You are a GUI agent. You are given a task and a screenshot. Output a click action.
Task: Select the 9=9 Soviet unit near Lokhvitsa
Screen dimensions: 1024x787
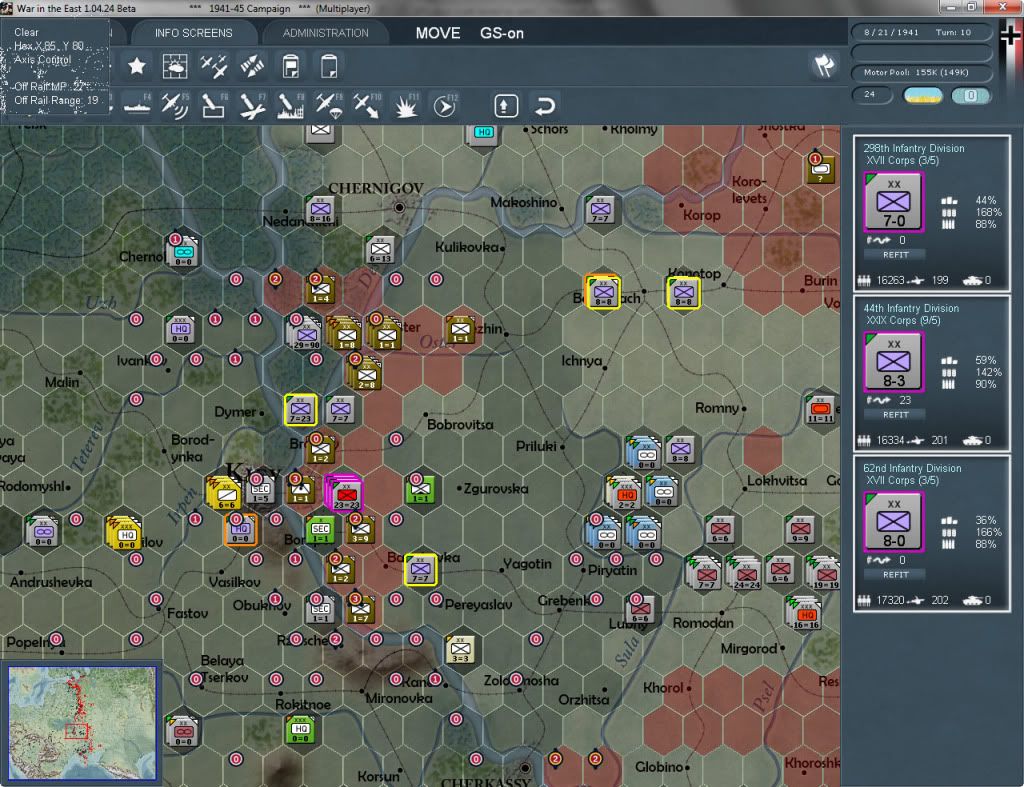(801, 530)
